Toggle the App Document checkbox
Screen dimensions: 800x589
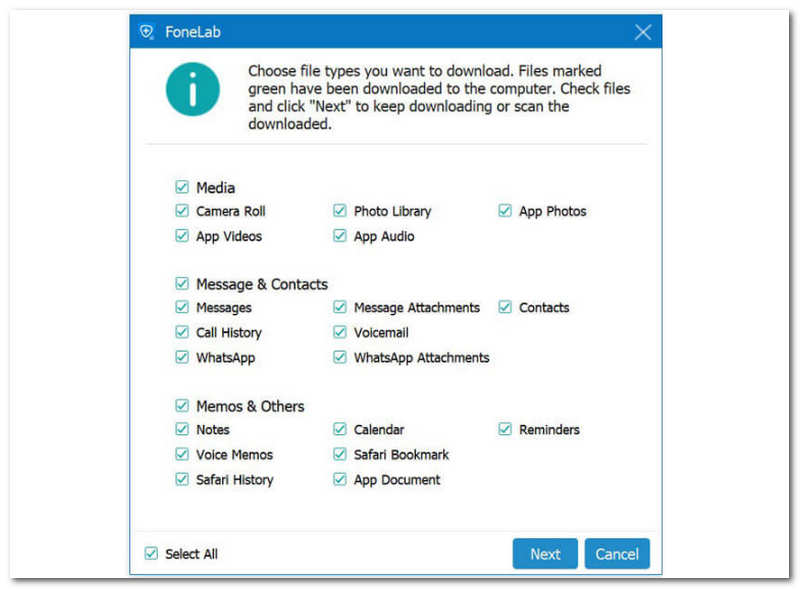tap(340, 479)
